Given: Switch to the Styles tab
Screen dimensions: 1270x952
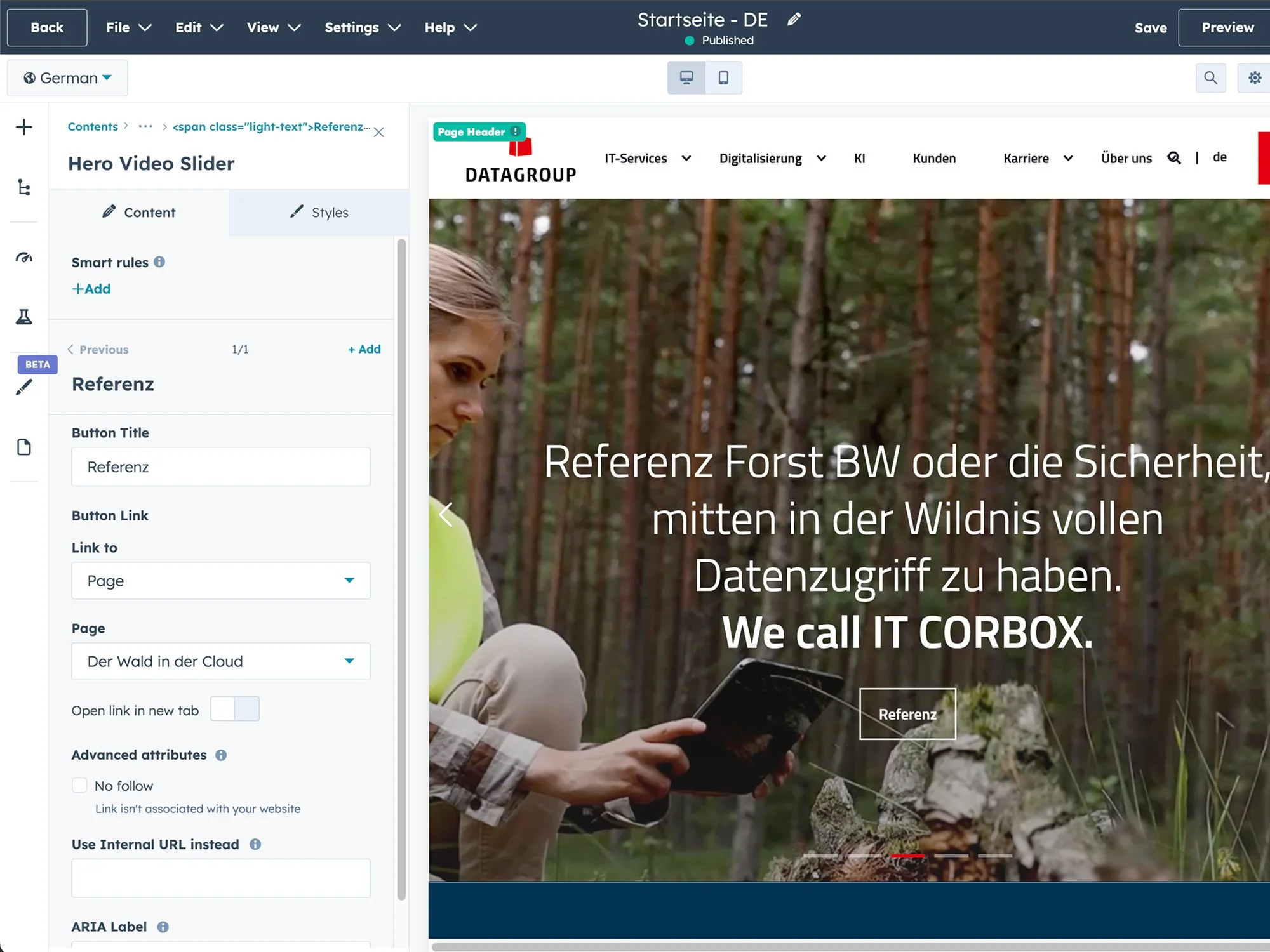Looking at the screenshot, I should pyautogui.click(x=319, y=213).
